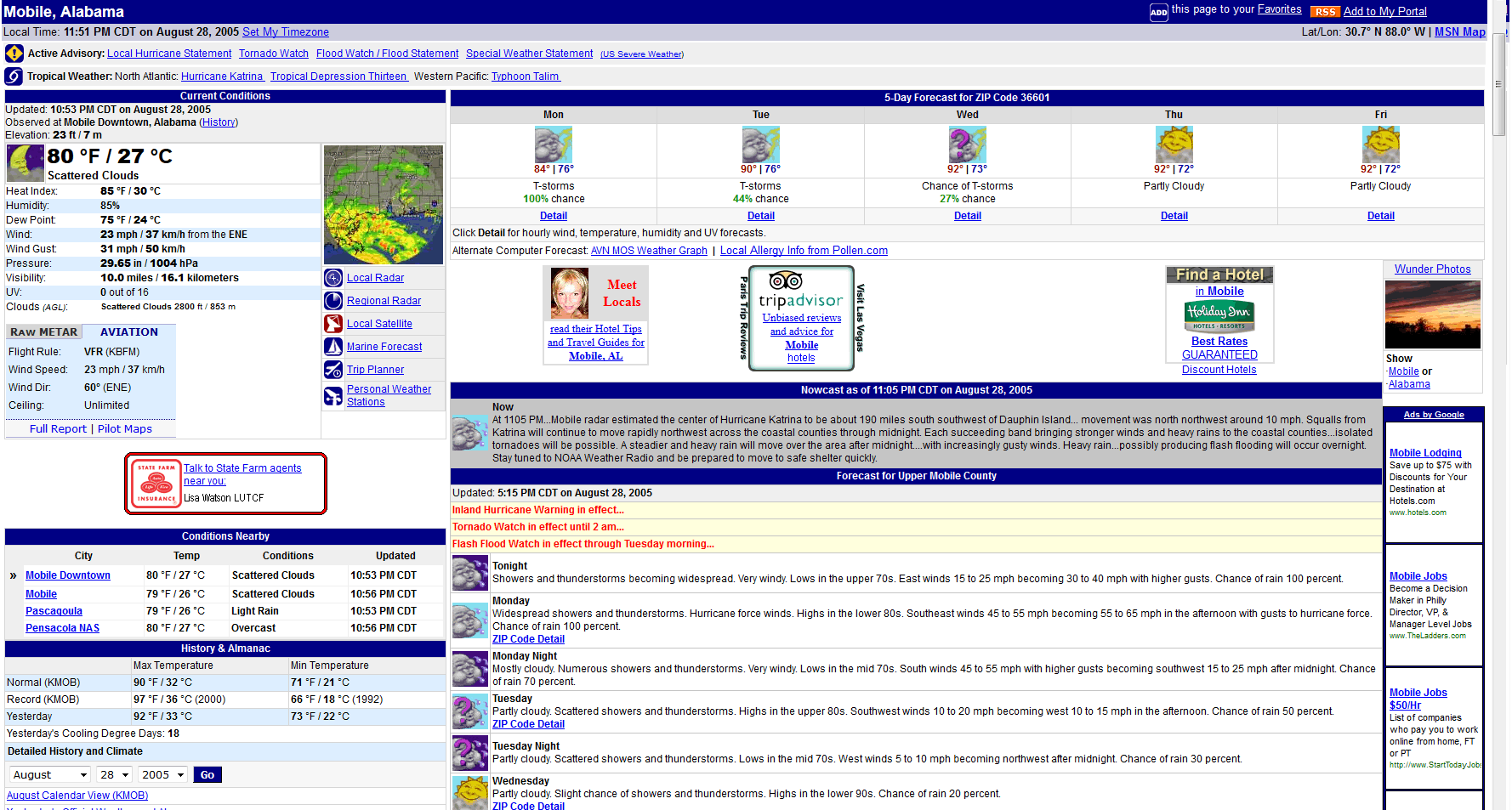Open the day dropdown showing 28
The width and height of the screenshot is (1512, 810).
point(114,775)
